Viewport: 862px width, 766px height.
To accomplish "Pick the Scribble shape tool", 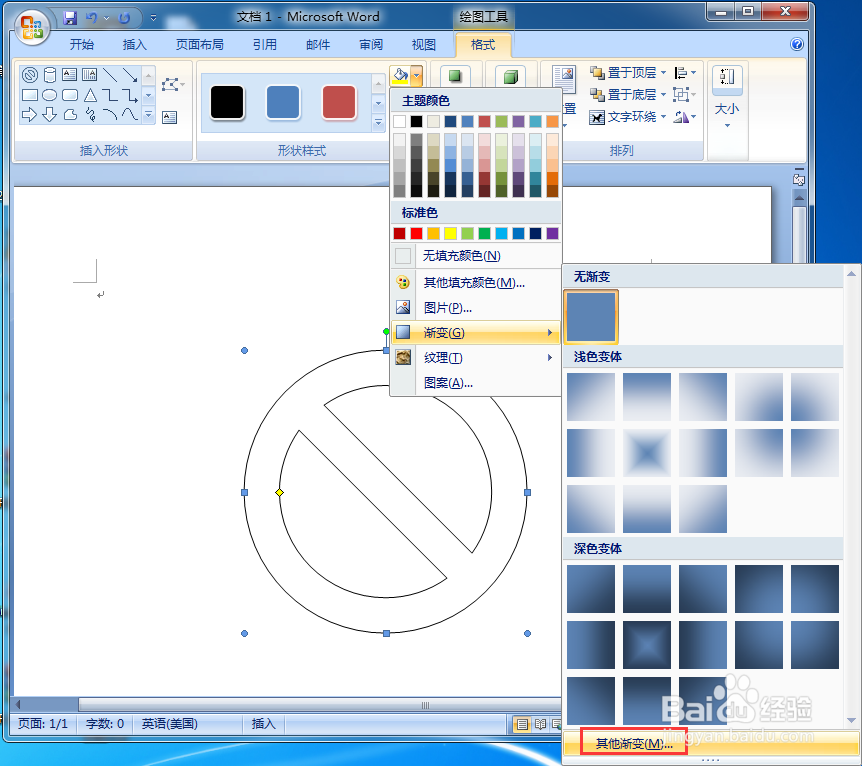I will pos(90,114).
